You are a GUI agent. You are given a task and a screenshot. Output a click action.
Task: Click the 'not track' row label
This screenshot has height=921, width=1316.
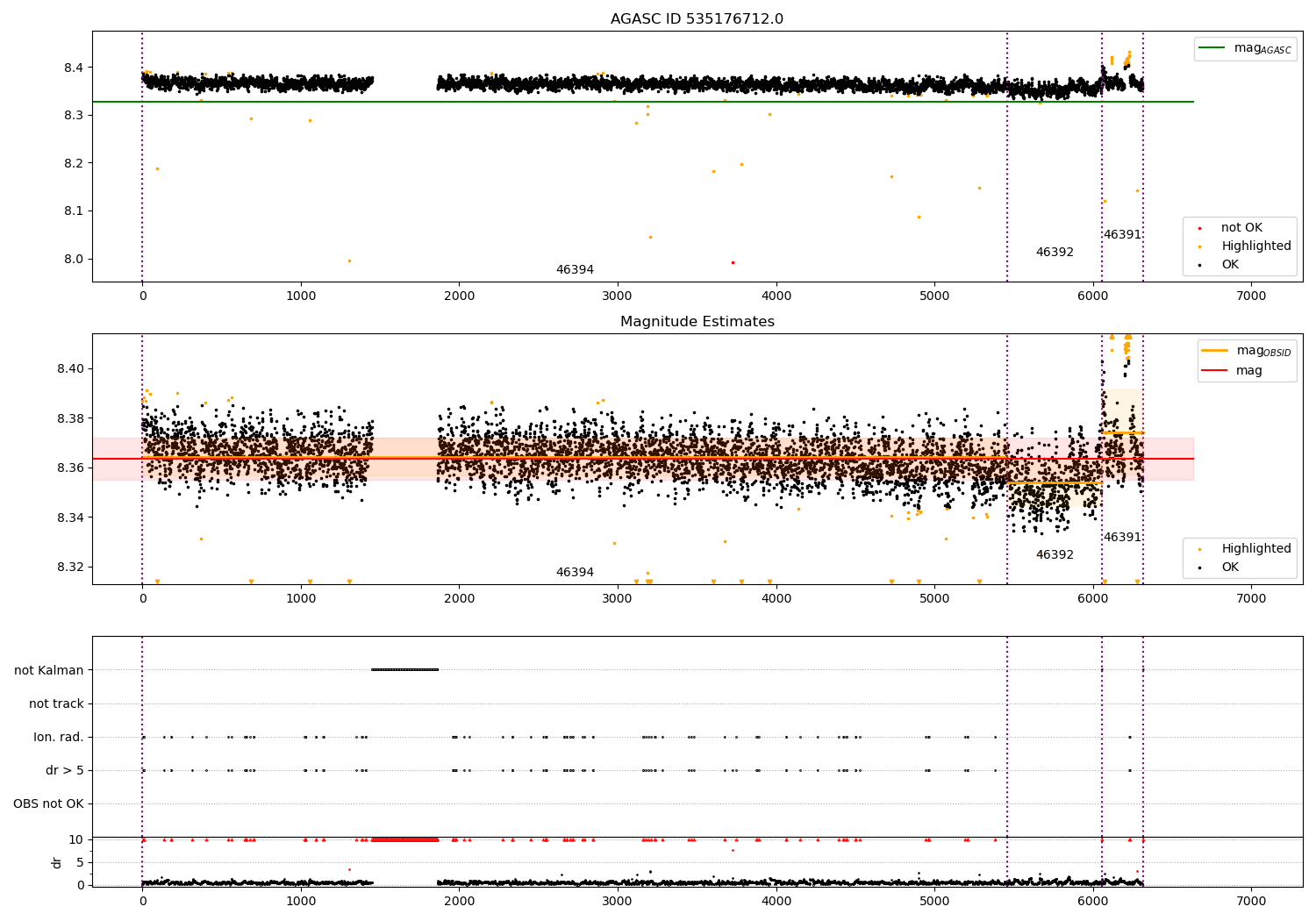tap(56, 704)
